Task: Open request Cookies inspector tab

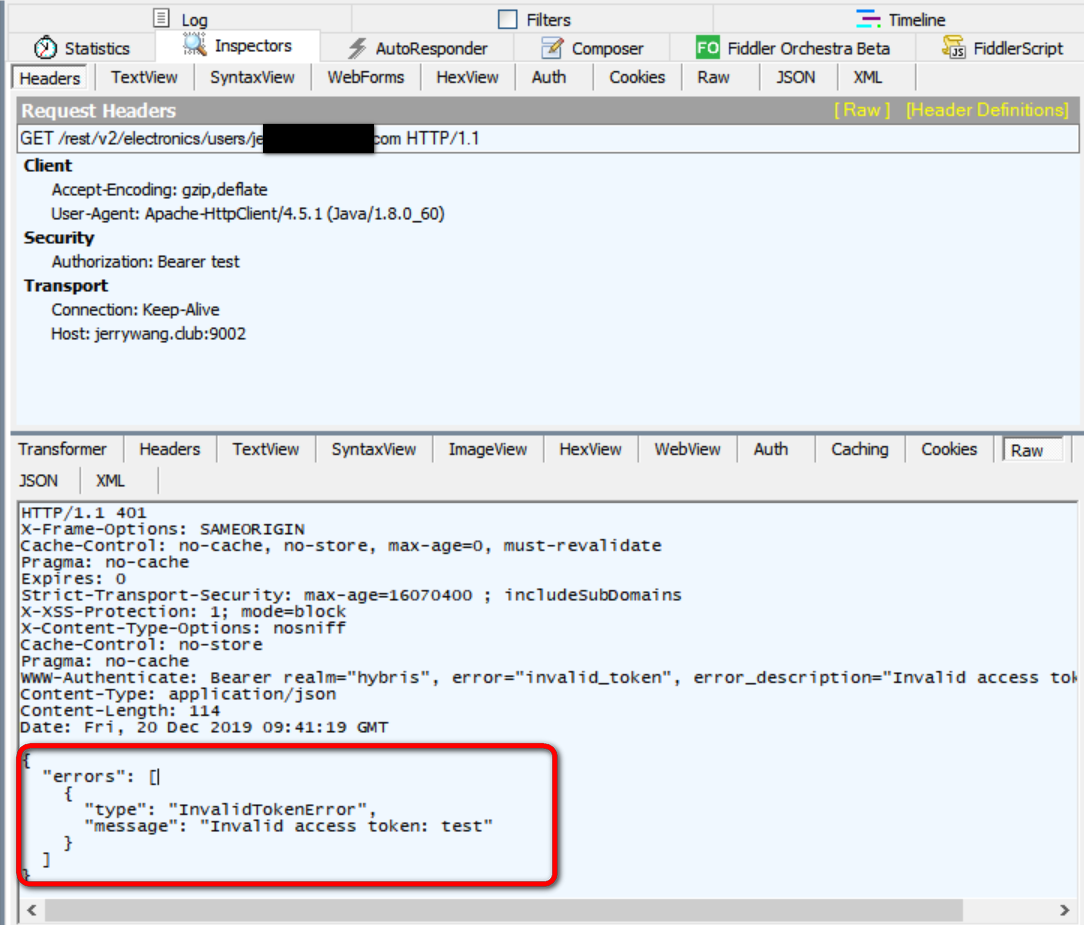Action: [637, 77]
